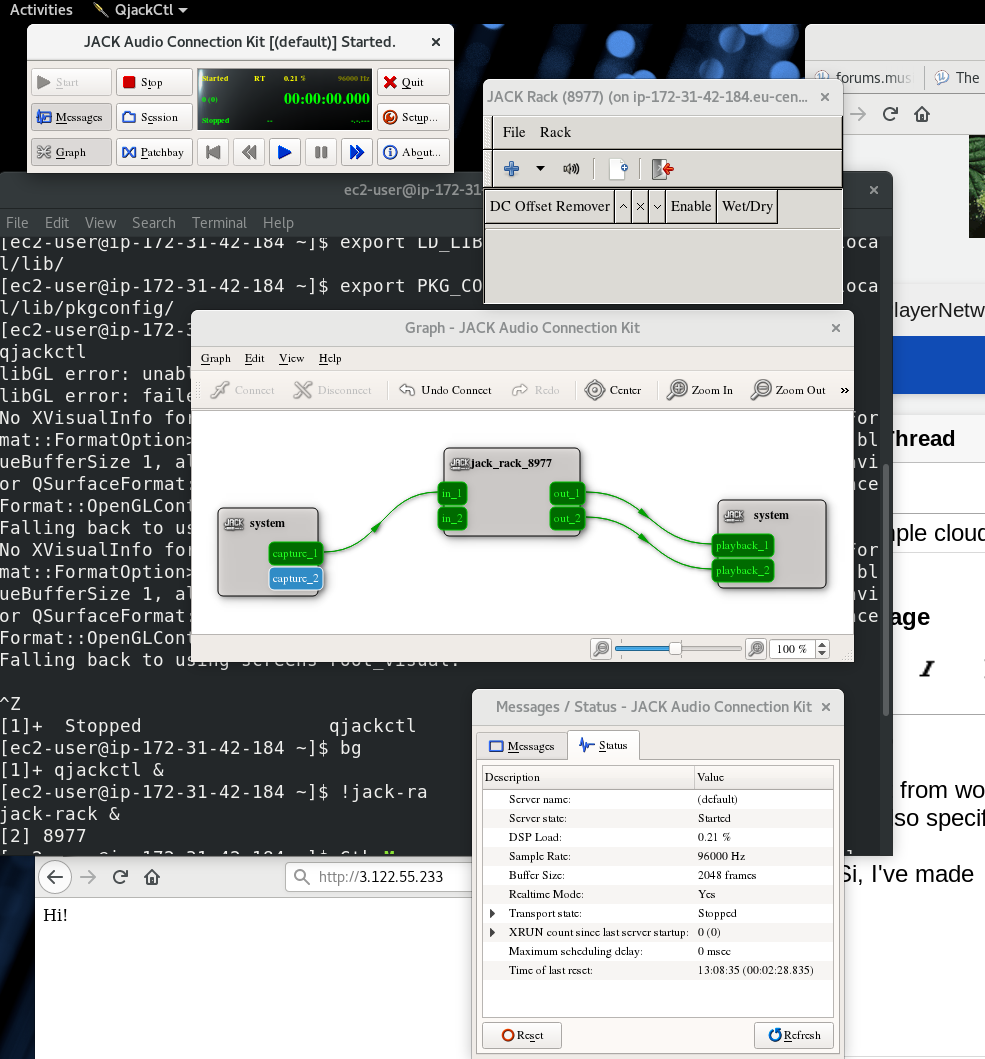Select the capture_2 port on system node
Screen dimensions: 985x1059
click(295, 578)
